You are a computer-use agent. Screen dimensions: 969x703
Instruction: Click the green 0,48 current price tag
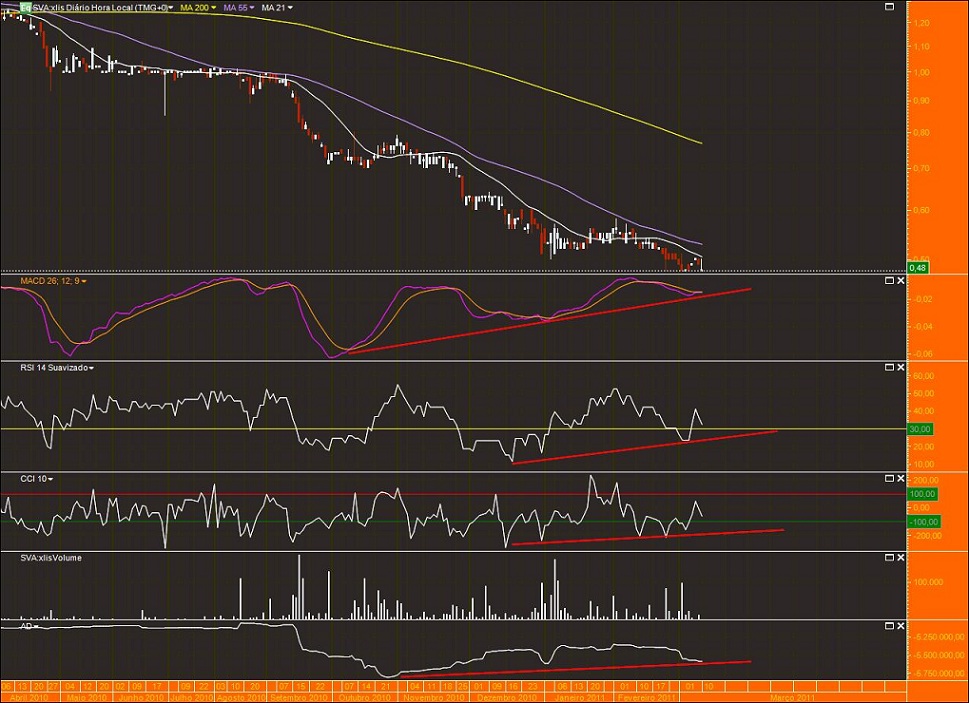[x=918, y=267]
